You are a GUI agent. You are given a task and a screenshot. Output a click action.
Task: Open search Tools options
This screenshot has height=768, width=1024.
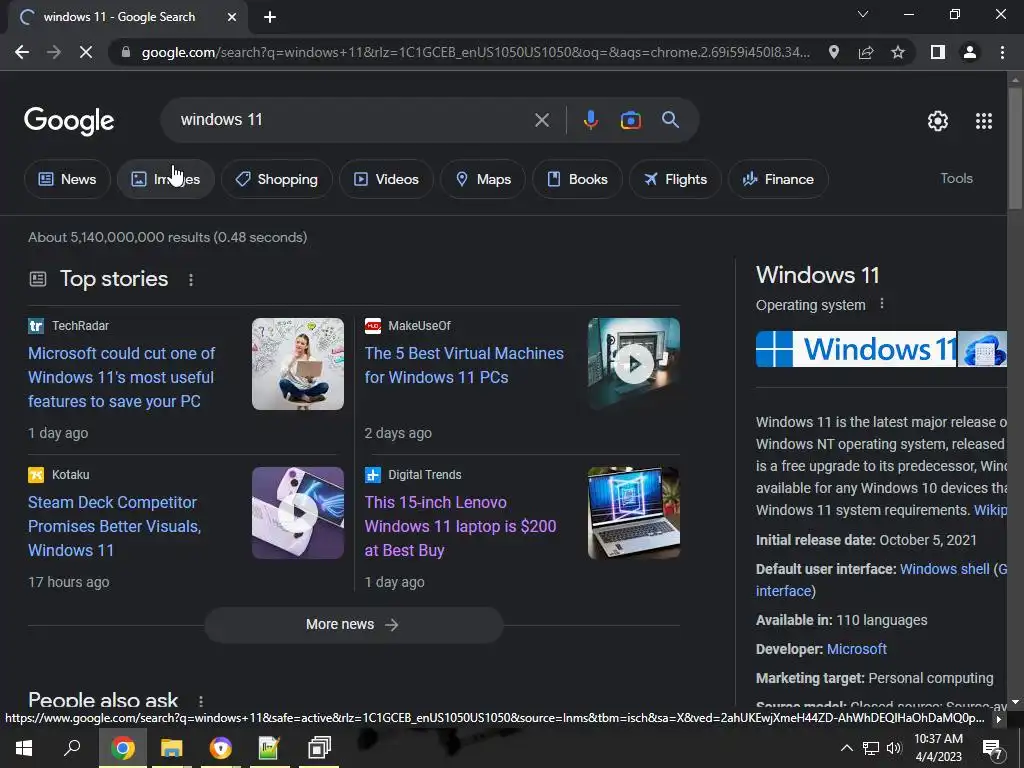coord(956,178)
